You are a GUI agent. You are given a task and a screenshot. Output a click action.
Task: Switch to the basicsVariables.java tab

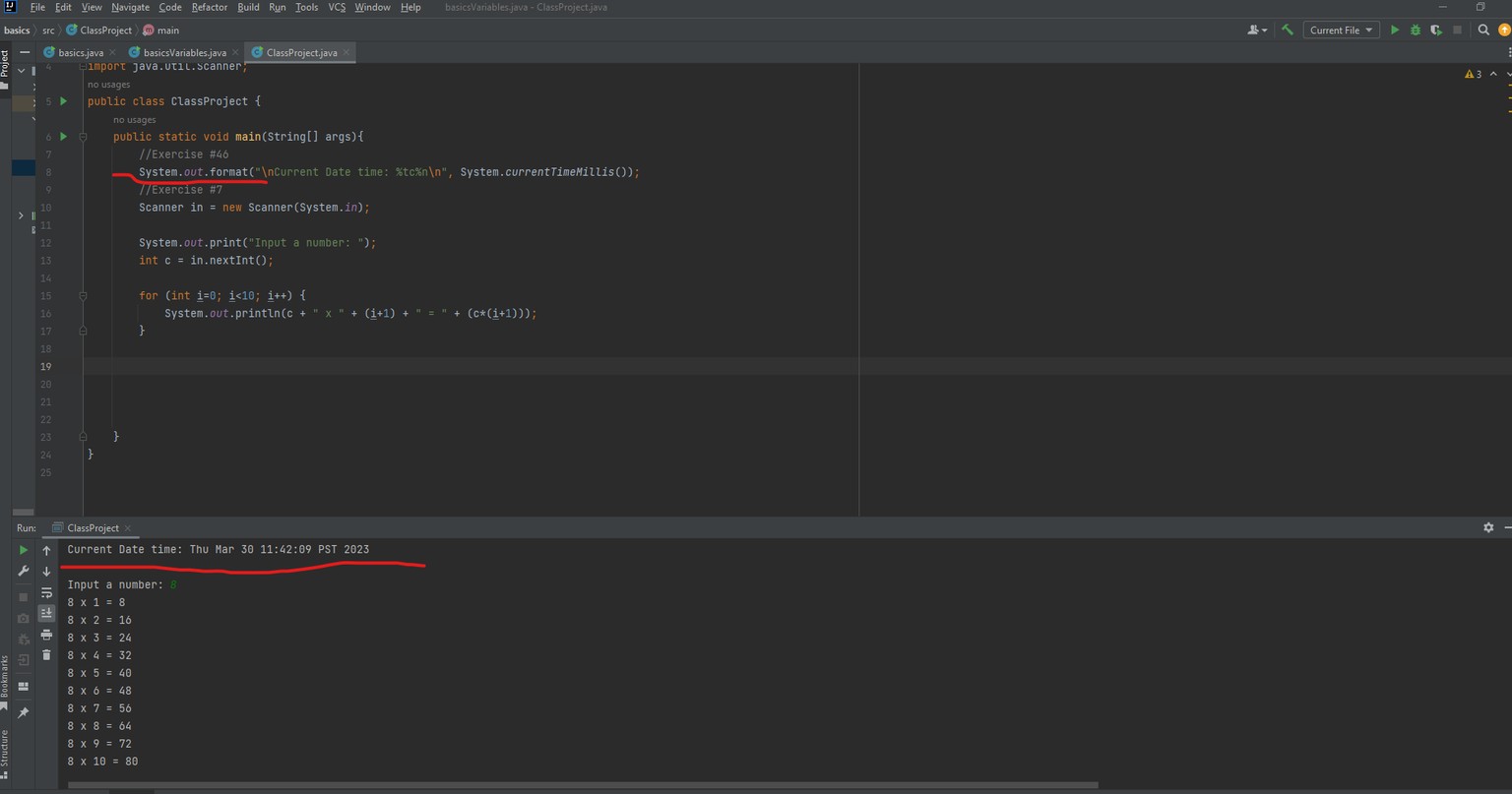(184, 52)
